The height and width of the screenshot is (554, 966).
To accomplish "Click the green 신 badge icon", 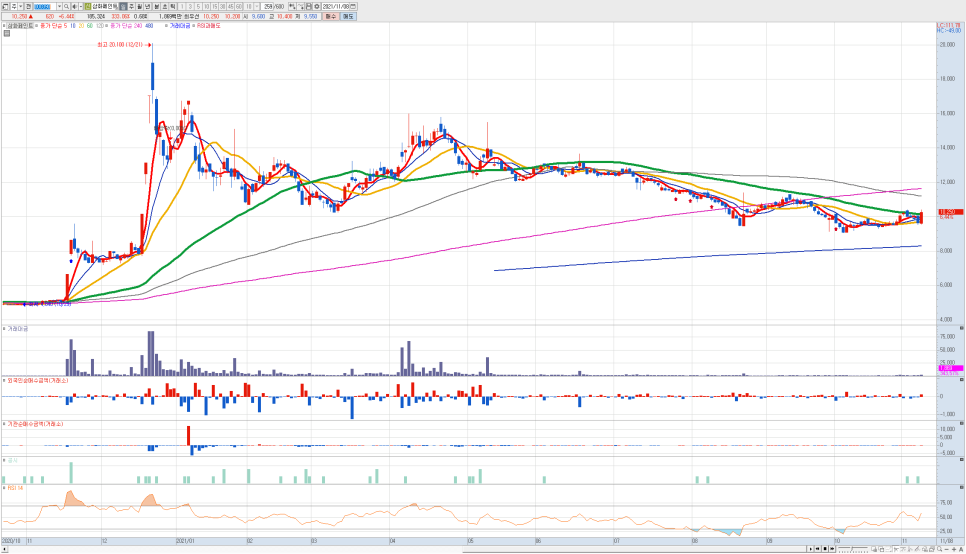I will 87,6.
